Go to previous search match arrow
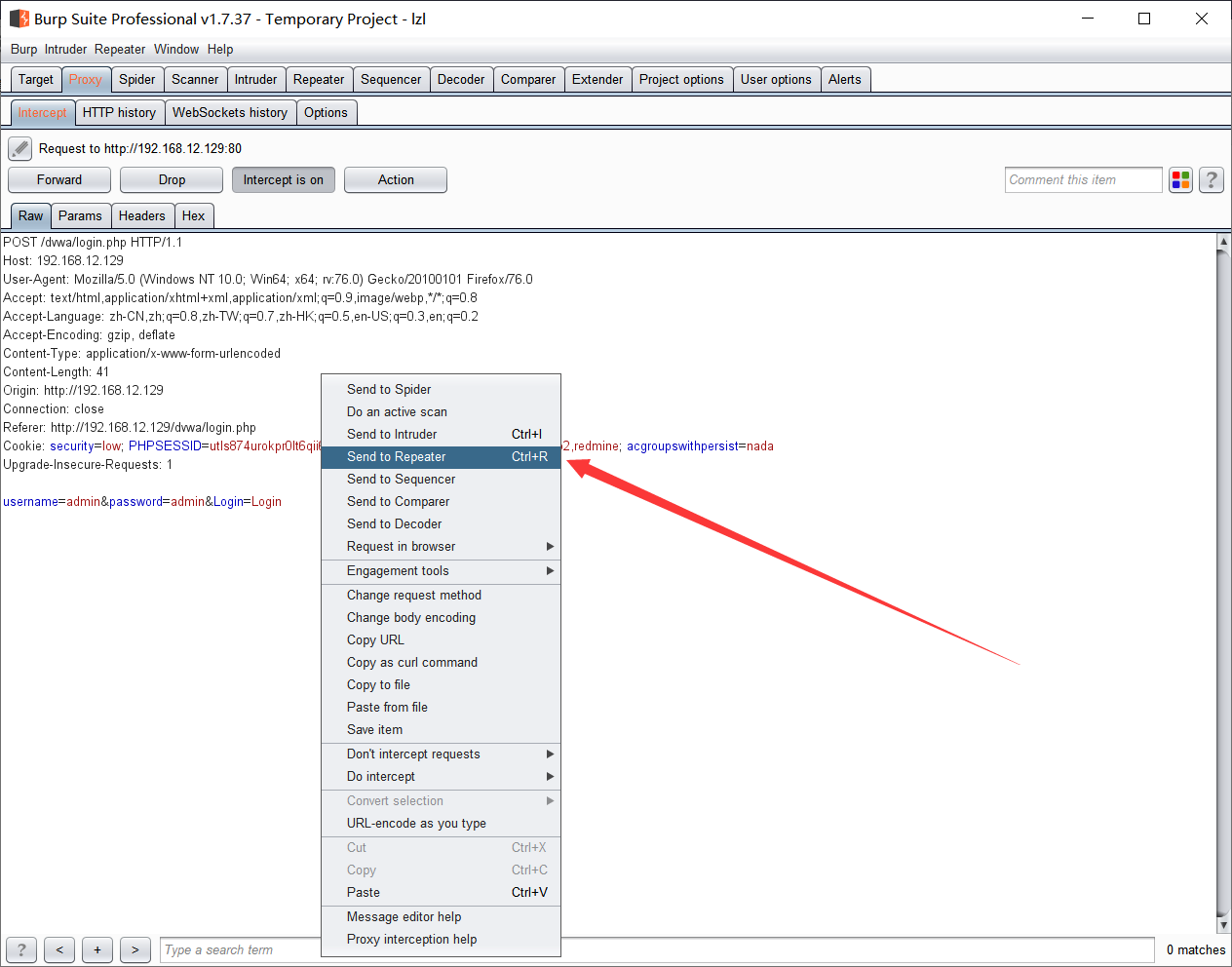The image size is (1232, 967). pos(59,949)
